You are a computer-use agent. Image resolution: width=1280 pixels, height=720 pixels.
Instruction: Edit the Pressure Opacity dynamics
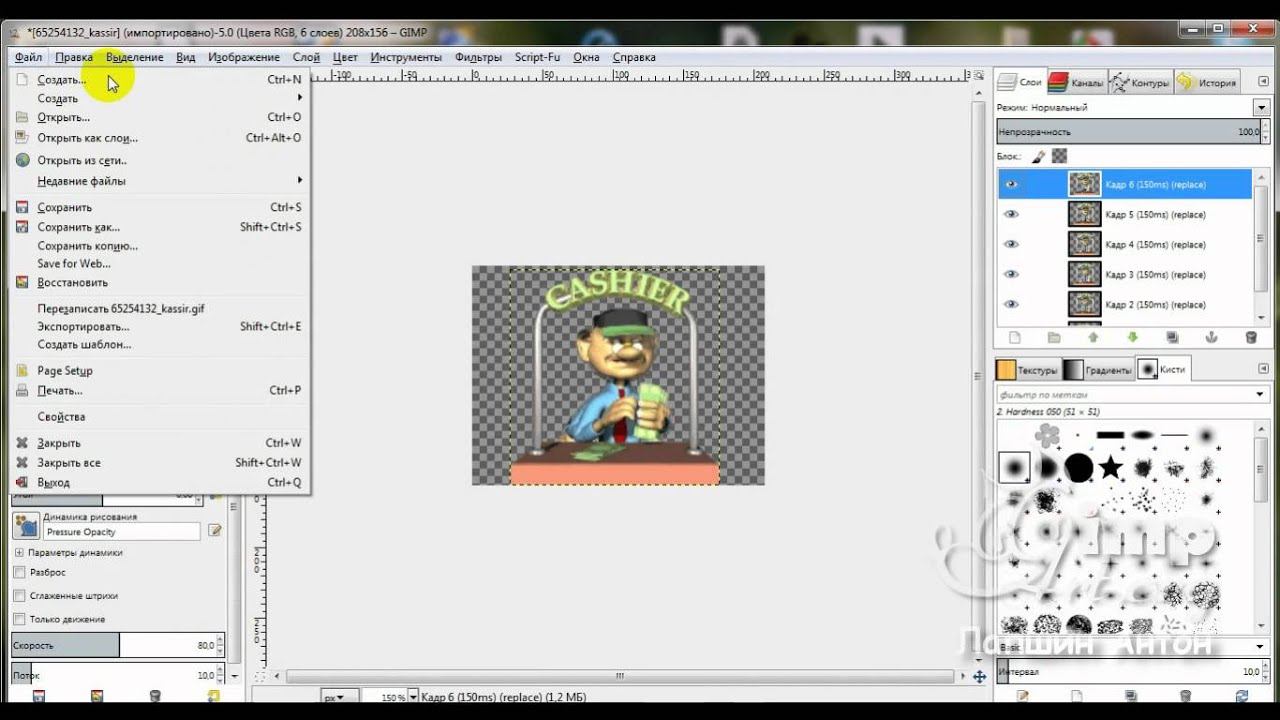tap(214, 531)
